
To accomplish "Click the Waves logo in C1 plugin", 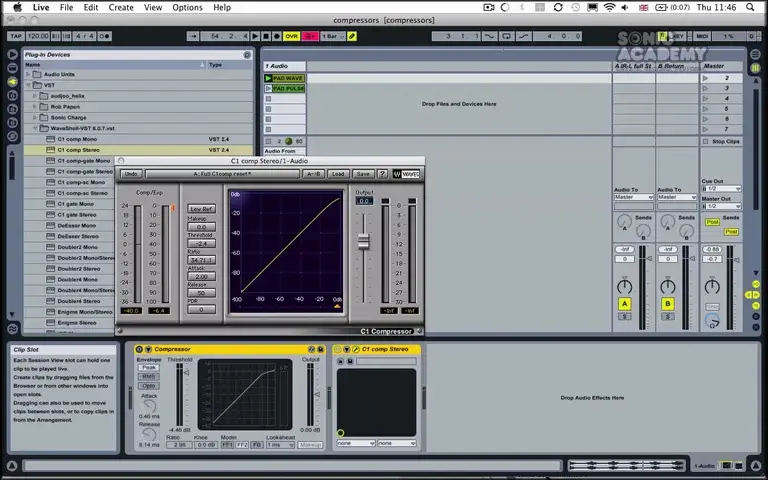I will coord(406,174).
